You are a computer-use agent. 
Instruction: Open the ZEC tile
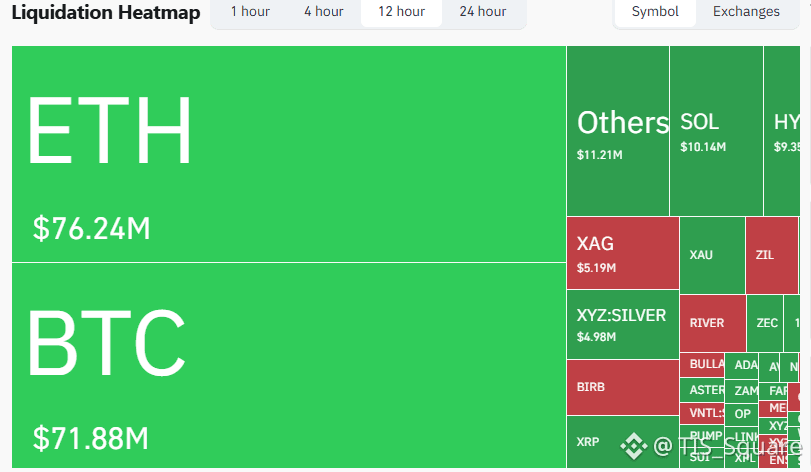(767, 323)
